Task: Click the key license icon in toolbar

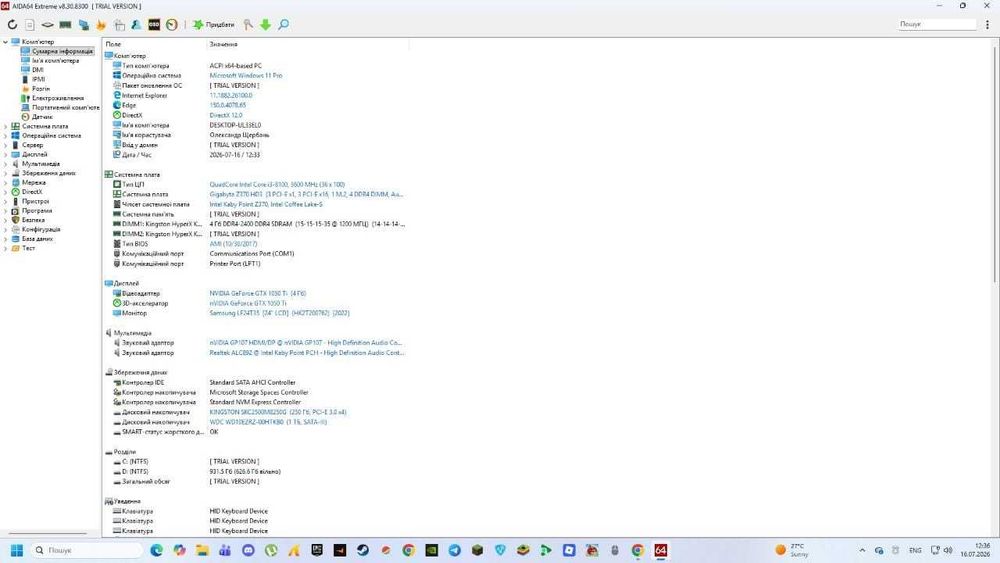Action: (248, 24)
